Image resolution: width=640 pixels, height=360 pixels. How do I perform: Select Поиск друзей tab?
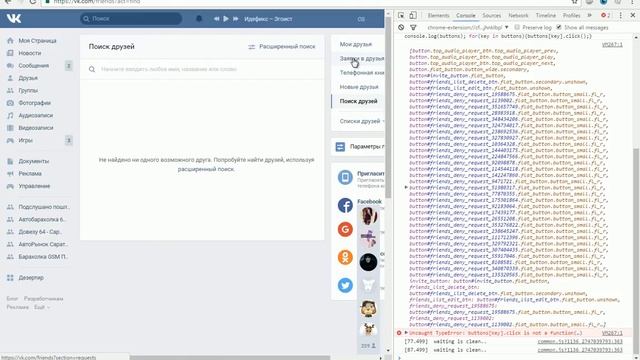pyautogui.click(x=358, y=101)
